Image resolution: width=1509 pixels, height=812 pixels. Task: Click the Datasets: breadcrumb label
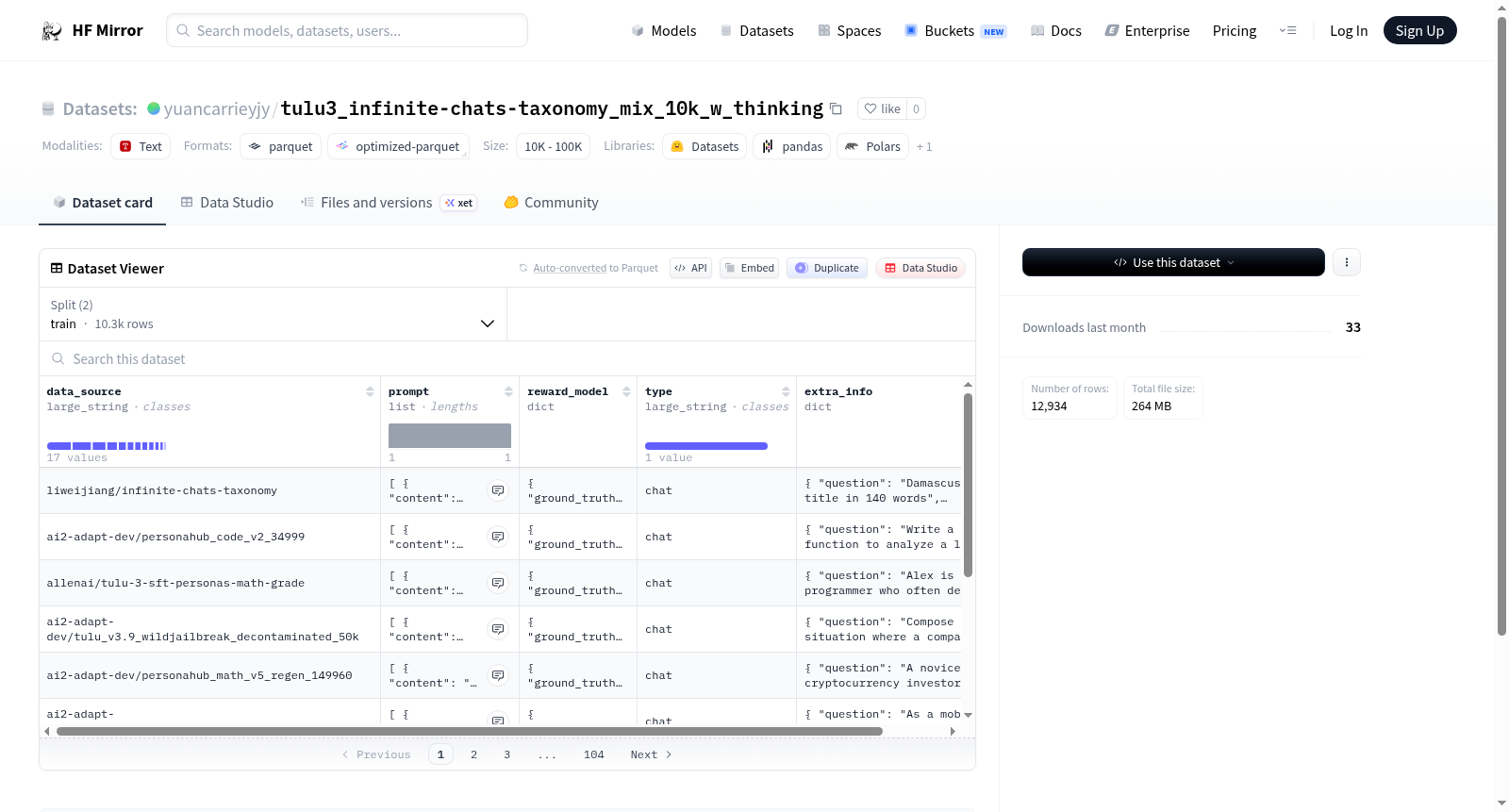pos(100,108)
